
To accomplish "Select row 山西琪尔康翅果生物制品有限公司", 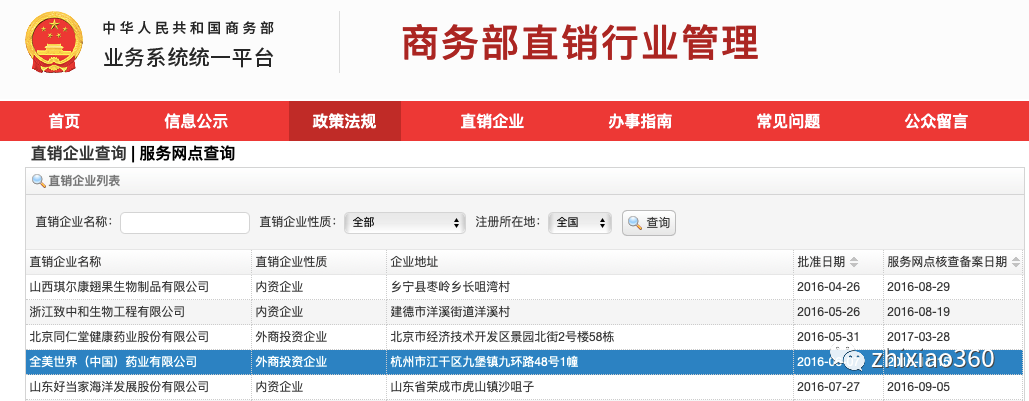I will (x=524, y=287).
